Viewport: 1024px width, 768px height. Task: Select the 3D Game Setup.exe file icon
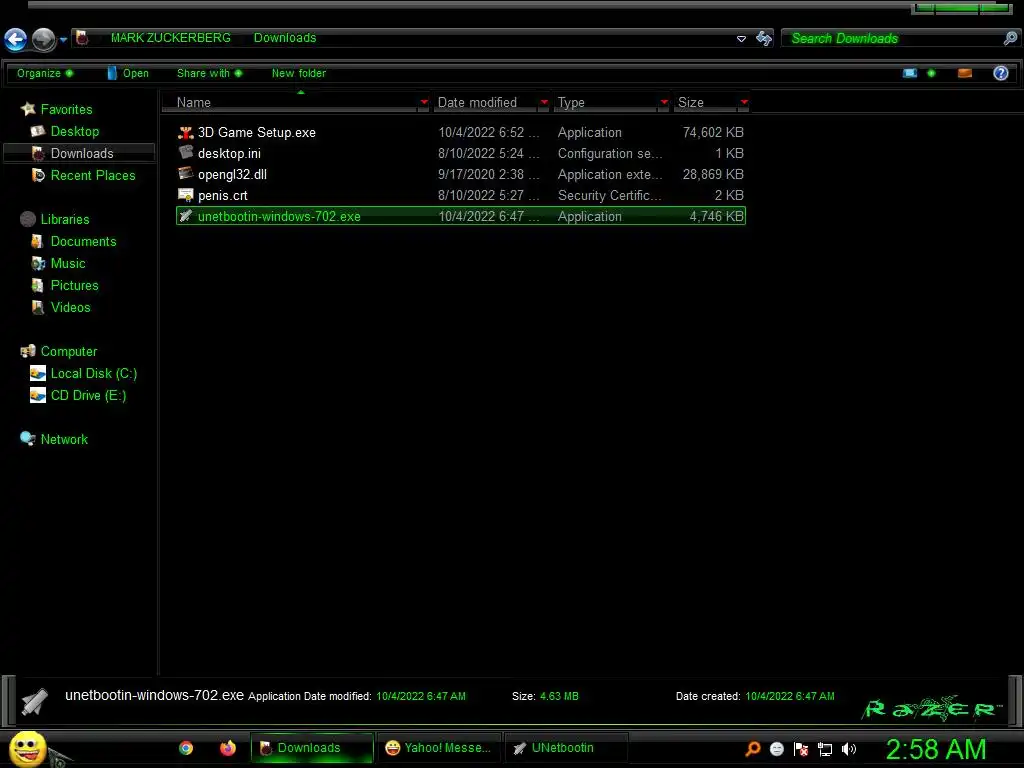pos(185,133)
